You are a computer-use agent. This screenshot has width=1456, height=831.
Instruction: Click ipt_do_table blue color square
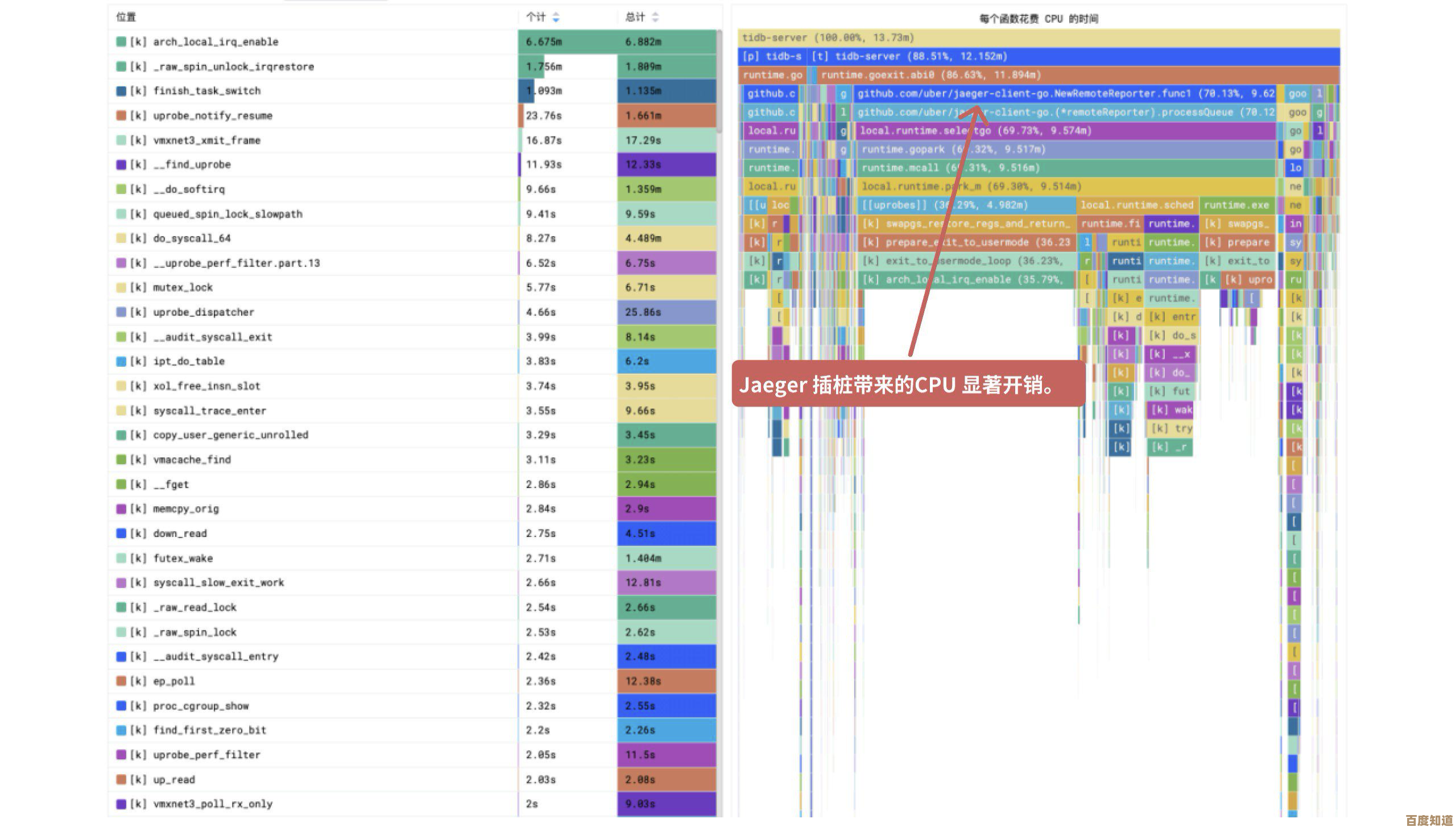tap(121, 361)
